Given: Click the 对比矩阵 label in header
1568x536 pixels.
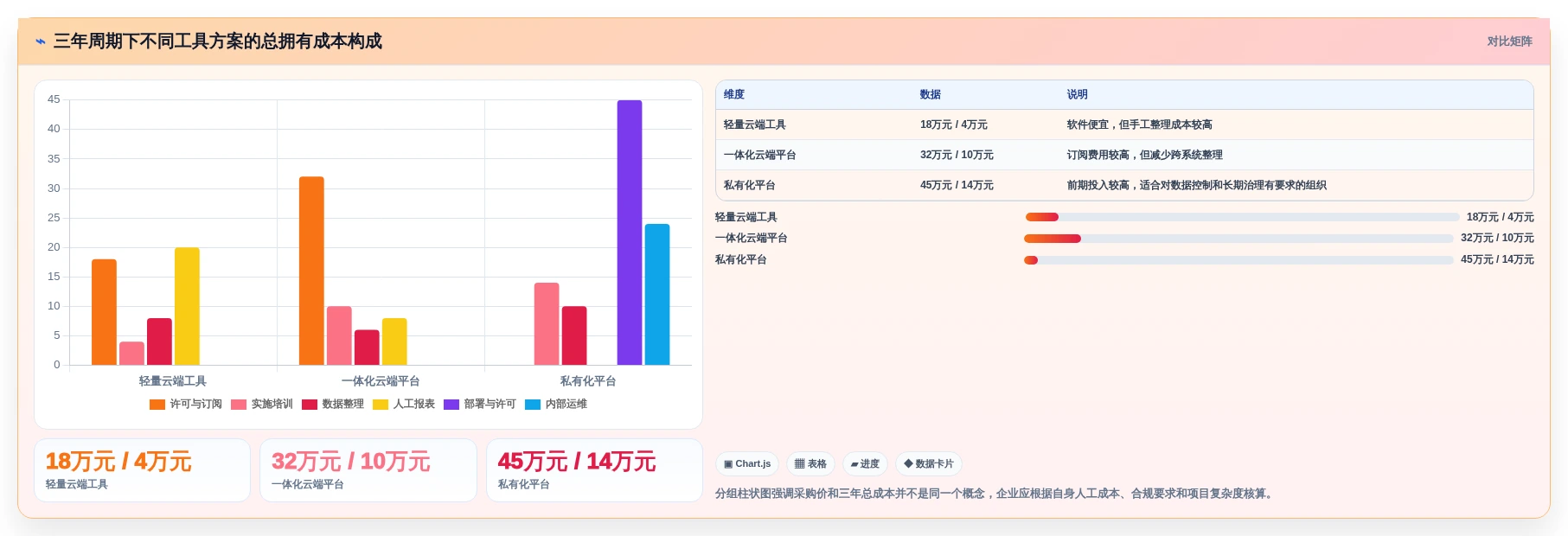Looking at the screenshot, I should click(1509, 41).
